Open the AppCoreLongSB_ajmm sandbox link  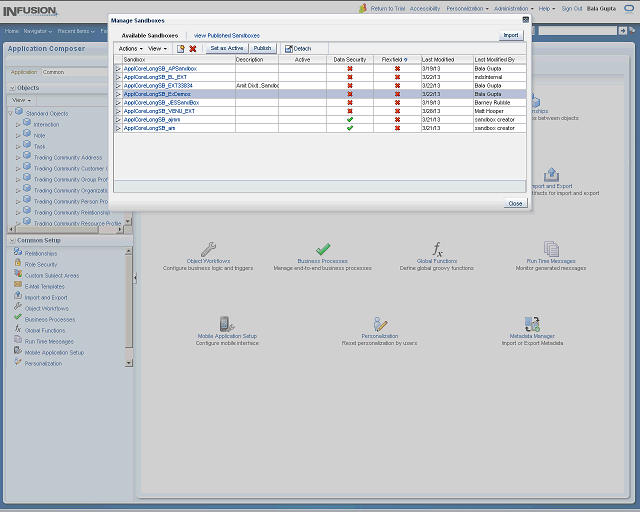153,119
